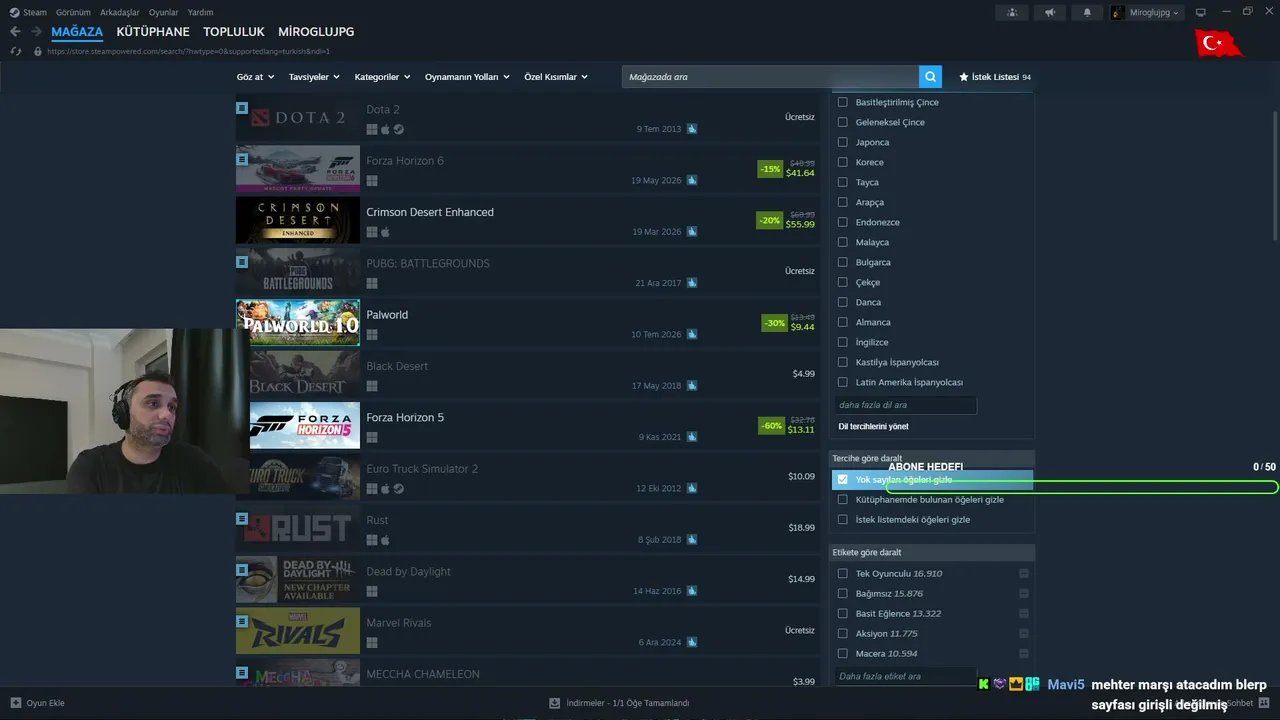Image resolution: width=1280 pixels, height=720 pixels.
Task: Exclude the Basit Eğlence tag
Action: 1024,614
